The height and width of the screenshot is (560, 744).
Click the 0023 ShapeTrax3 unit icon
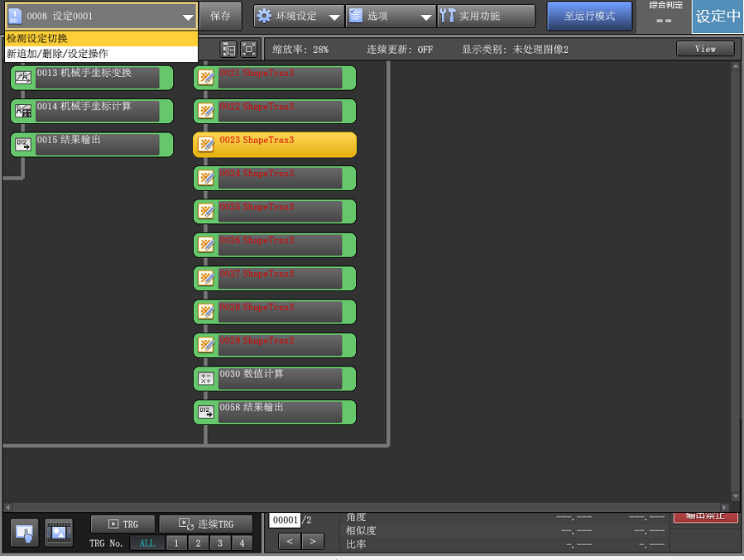pyautogui.click(x=206, y=144)
